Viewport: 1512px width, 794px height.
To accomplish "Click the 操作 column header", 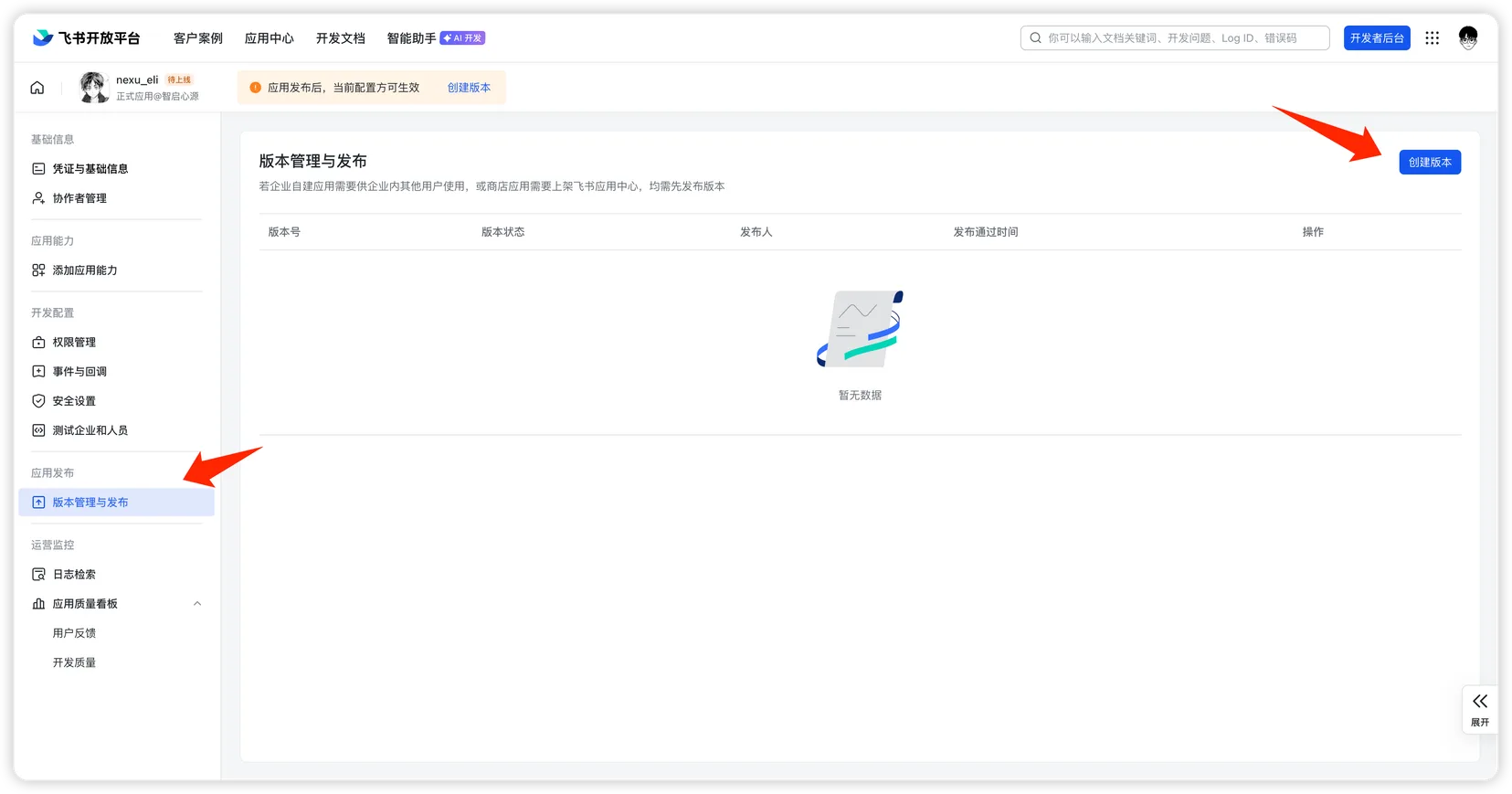I will pyautogui.click(x=1313, y=232).
